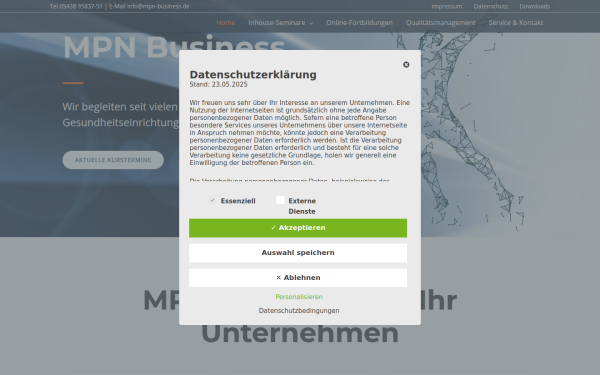Image resolution: width=600 pixels, height=375 pixels.
Task: Click the Aktuelle Kurstermine button
Action: (x=113, y=160)
